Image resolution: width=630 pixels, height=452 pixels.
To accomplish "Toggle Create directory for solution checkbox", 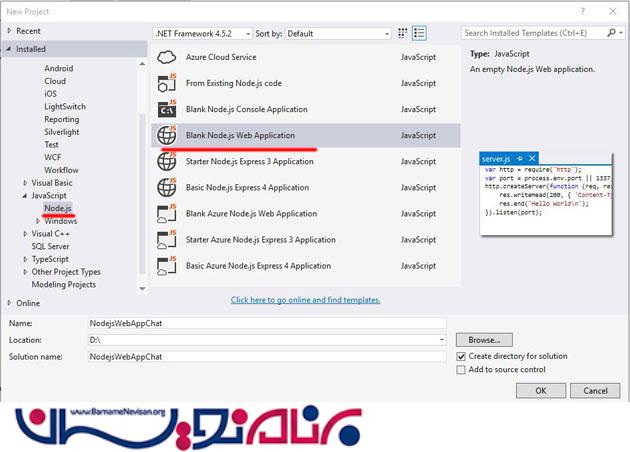I will pos(461,356).
